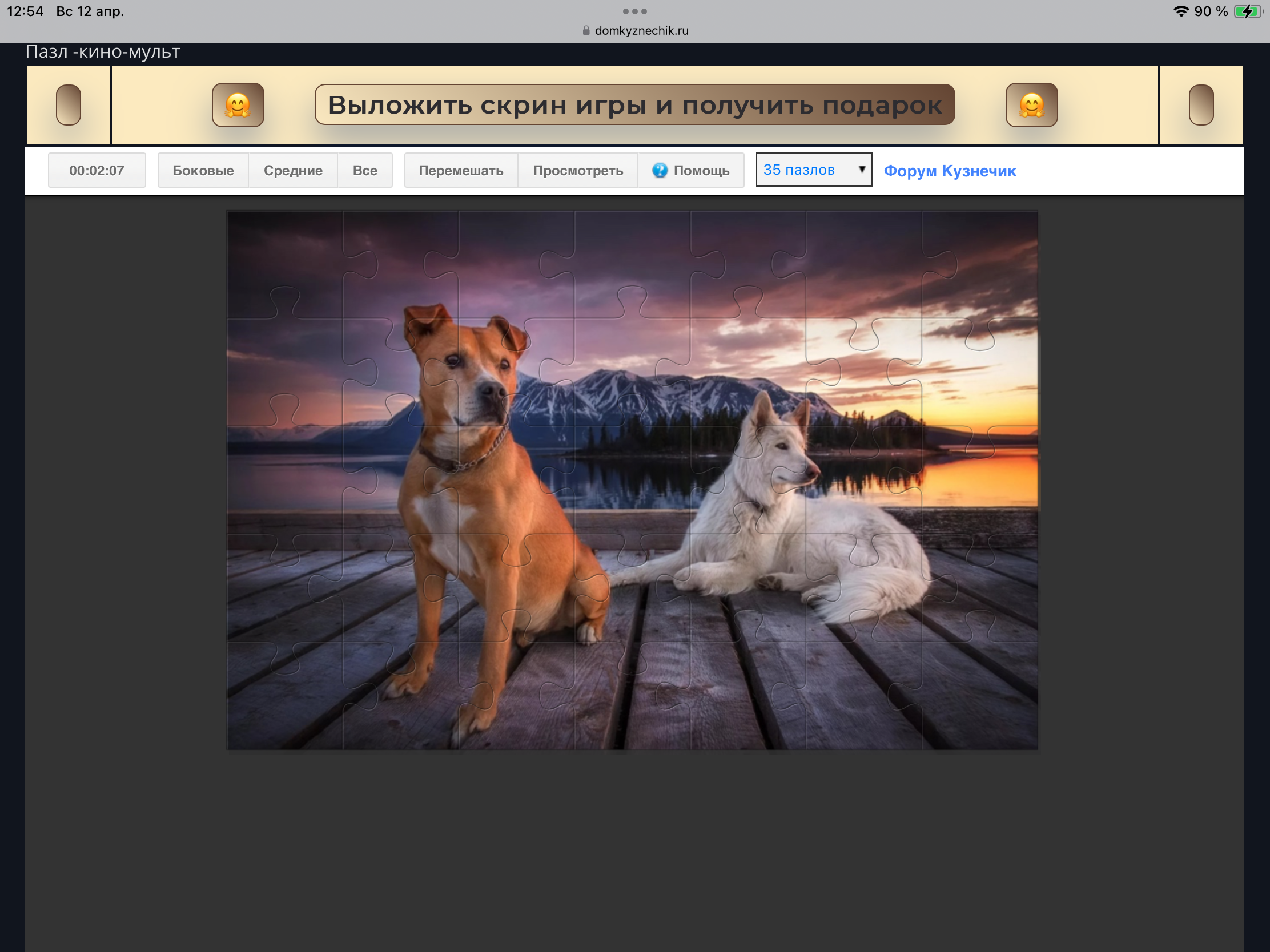The height and width of the screenshot is (952, 1270).
Task: Click the left hugging-face emoji button
Action: click(x=238, y=105)
